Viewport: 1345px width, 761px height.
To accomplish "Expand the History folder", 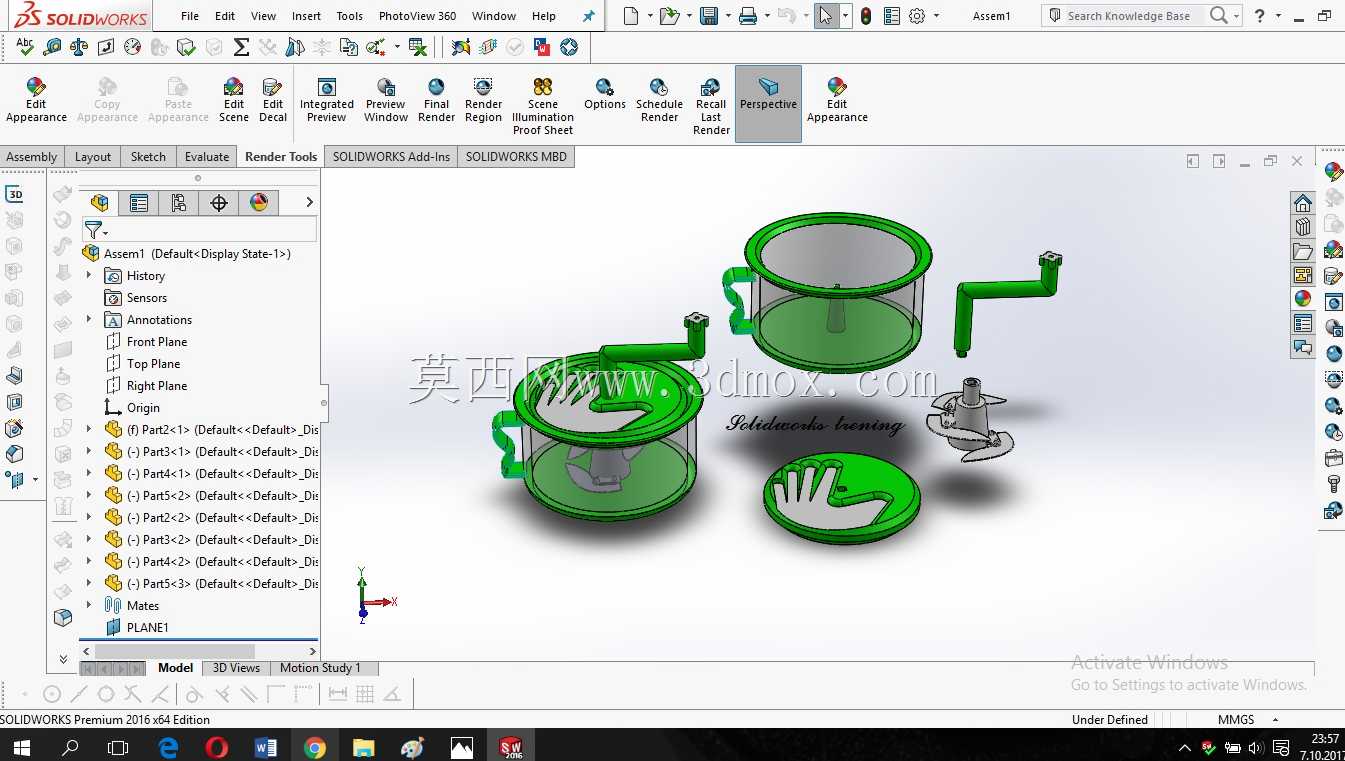I will click(x=89, y=276).
